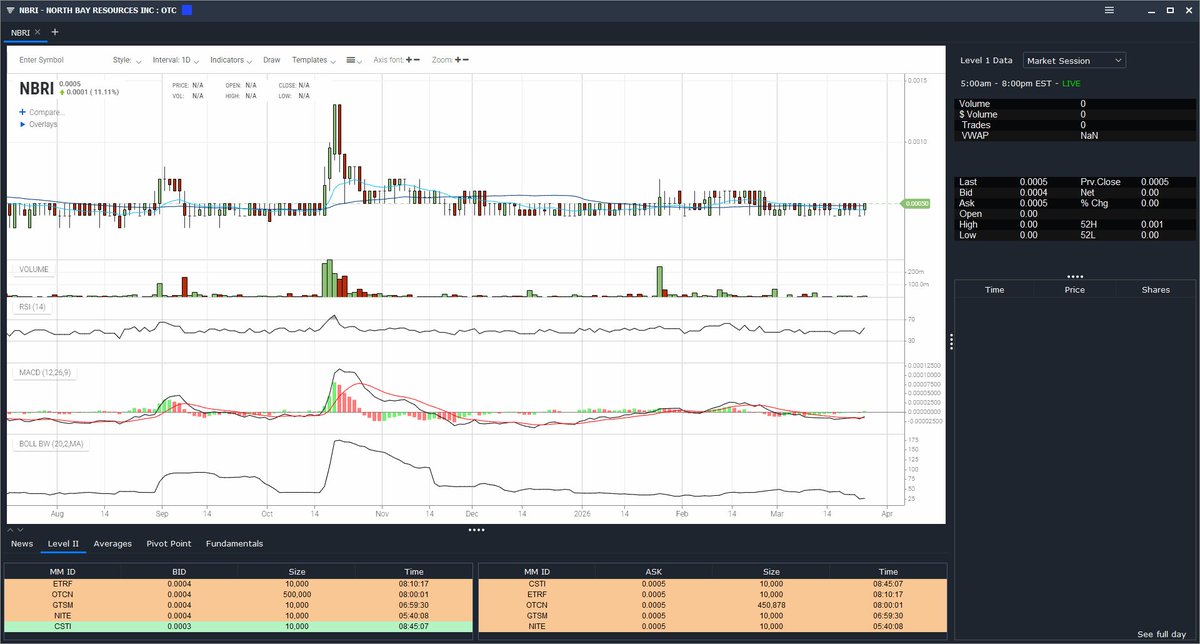This screenshot has height=644, width=1200.
Task: Select the CSTI ask row
Action: point(712,585)
